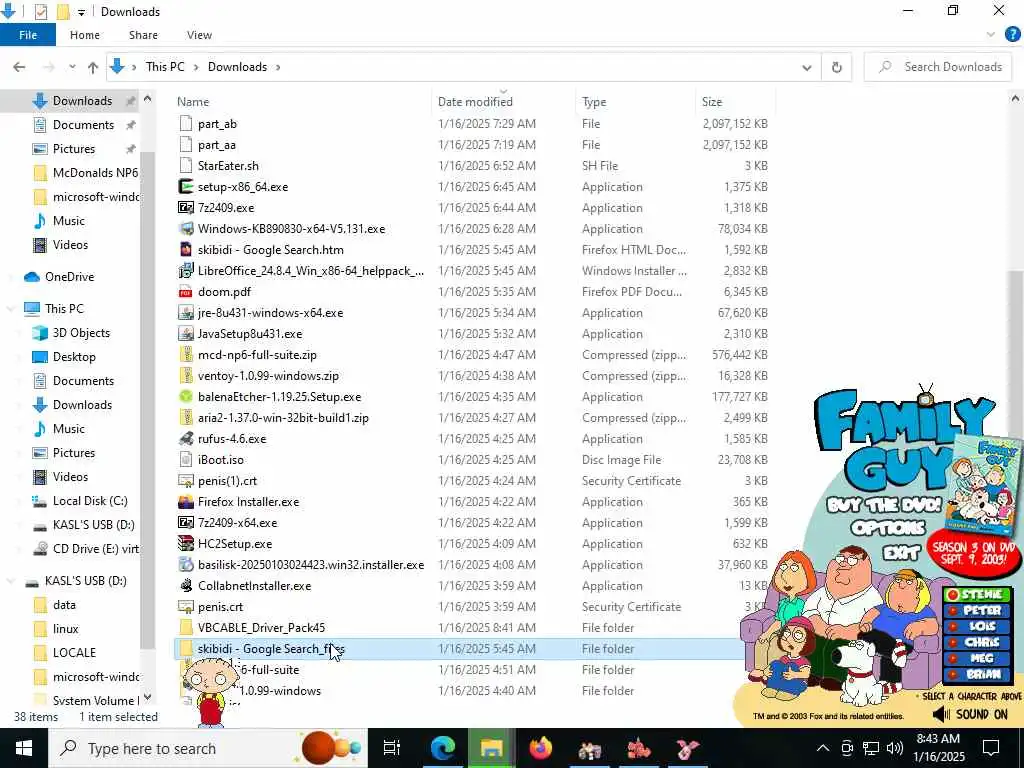Select 3D Objects in navigation pane

[81, 333]
